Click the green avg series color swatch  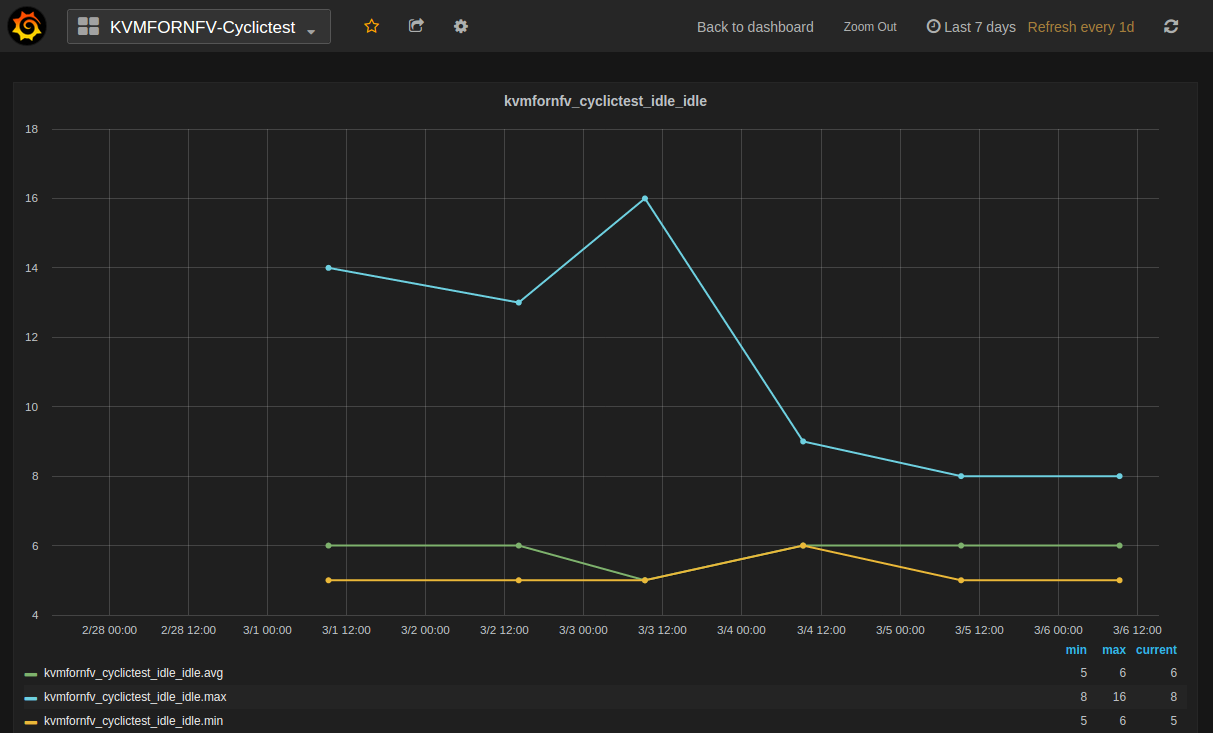(31, 674)
